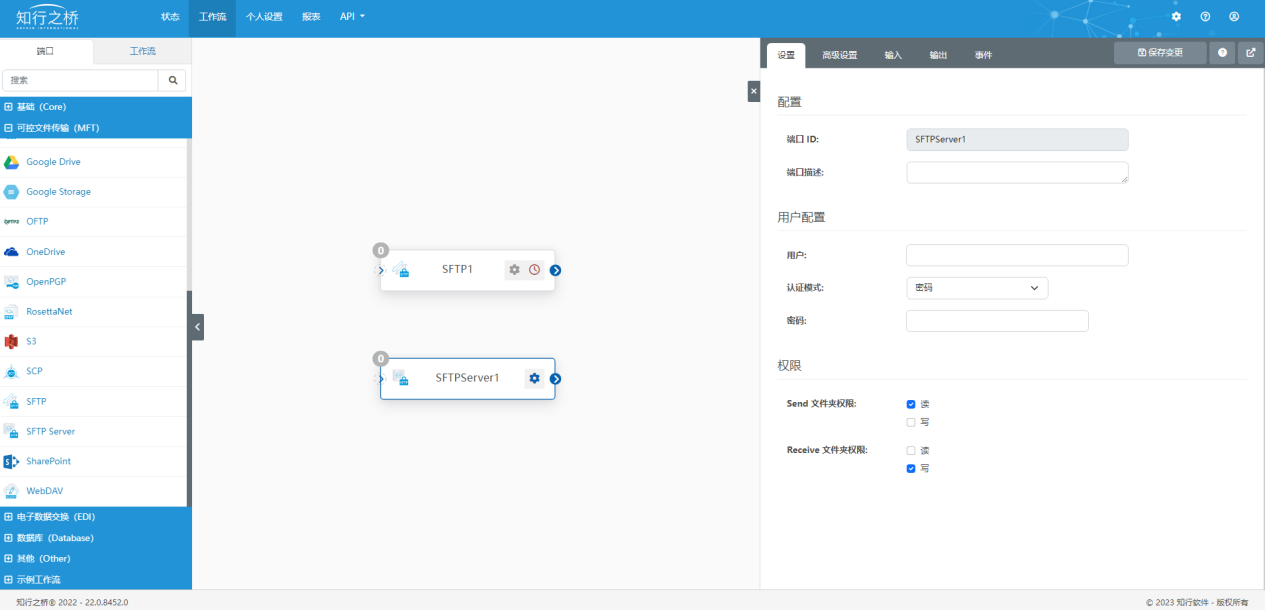Image resolution: width=1265 pixels, height=610 pixels.
Task: Select the 设置 tab
Action: click(786, 55)
